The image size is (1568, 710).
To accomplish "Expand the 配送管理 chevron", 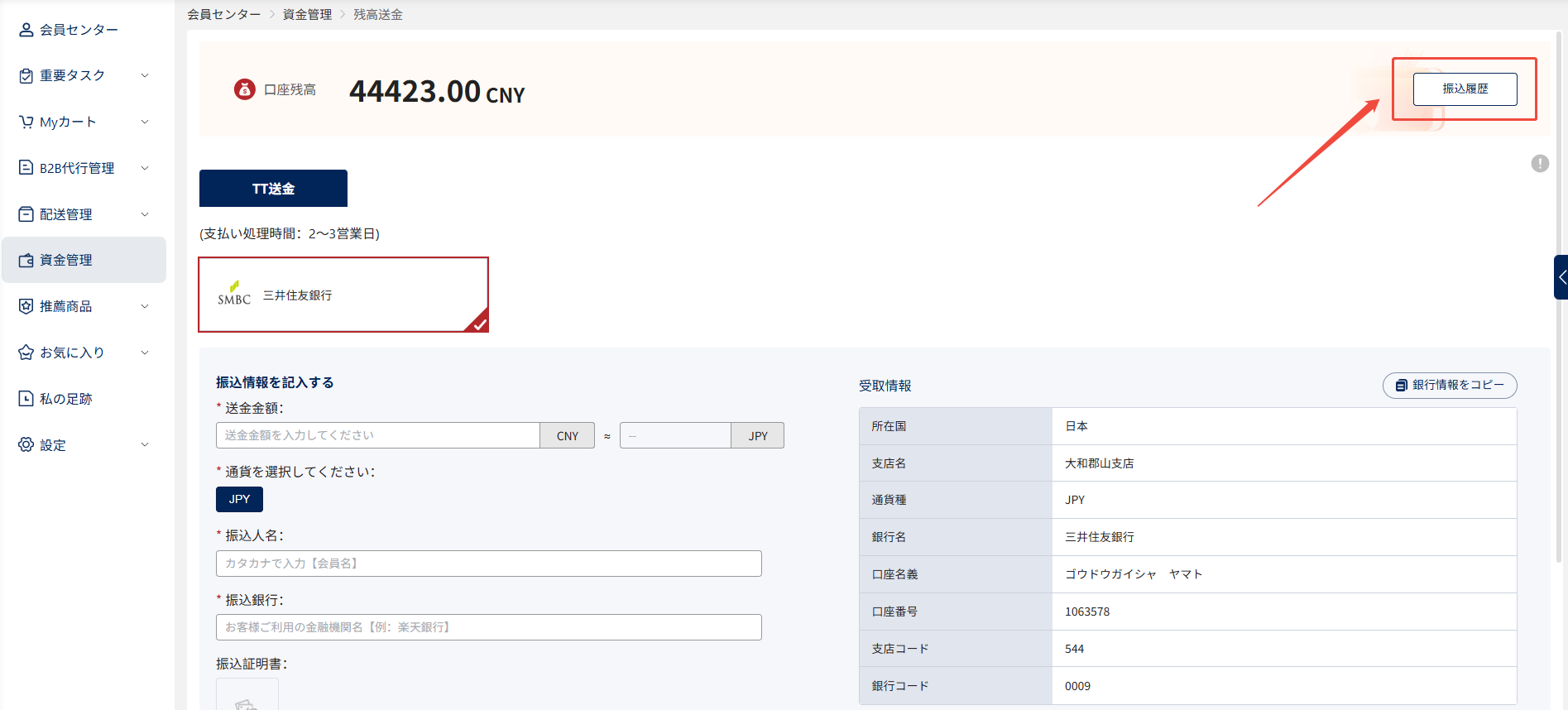I will (x=145, y=214).
